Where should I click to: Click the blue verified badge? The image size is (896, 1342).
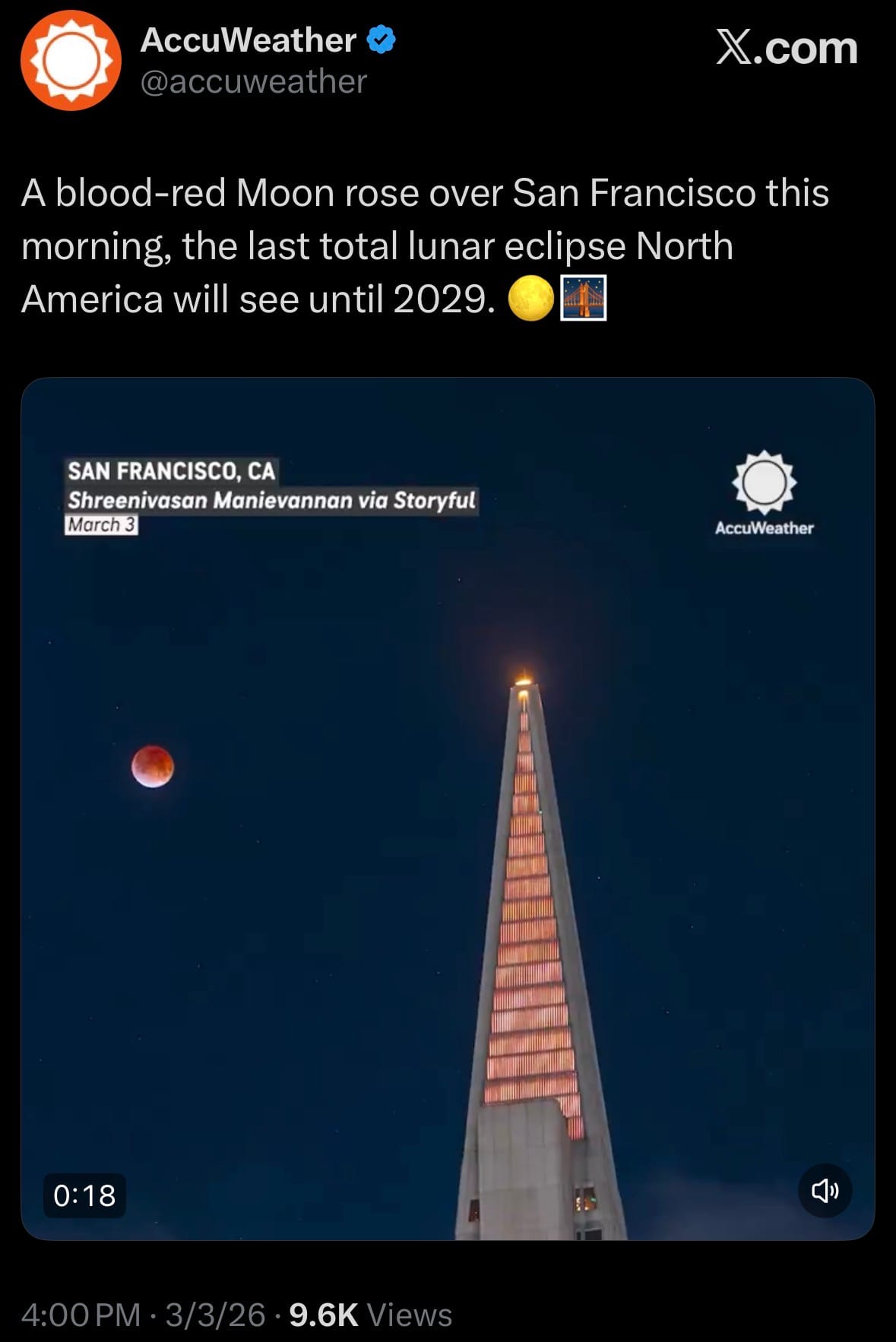[x=381, y=40]
